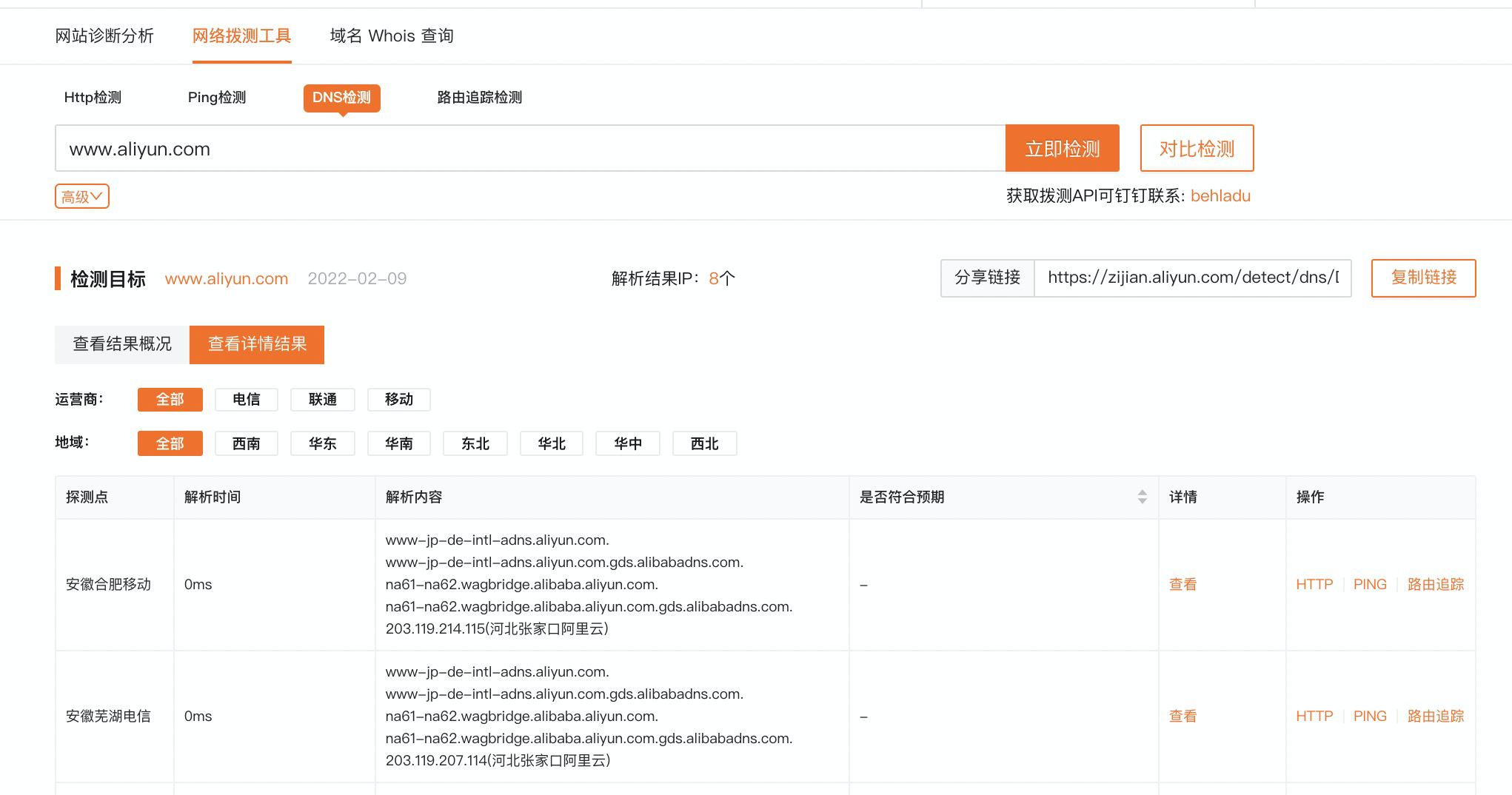Filter region by 华北
Screen dimensions: 1512x795
(x=552, y=443)
